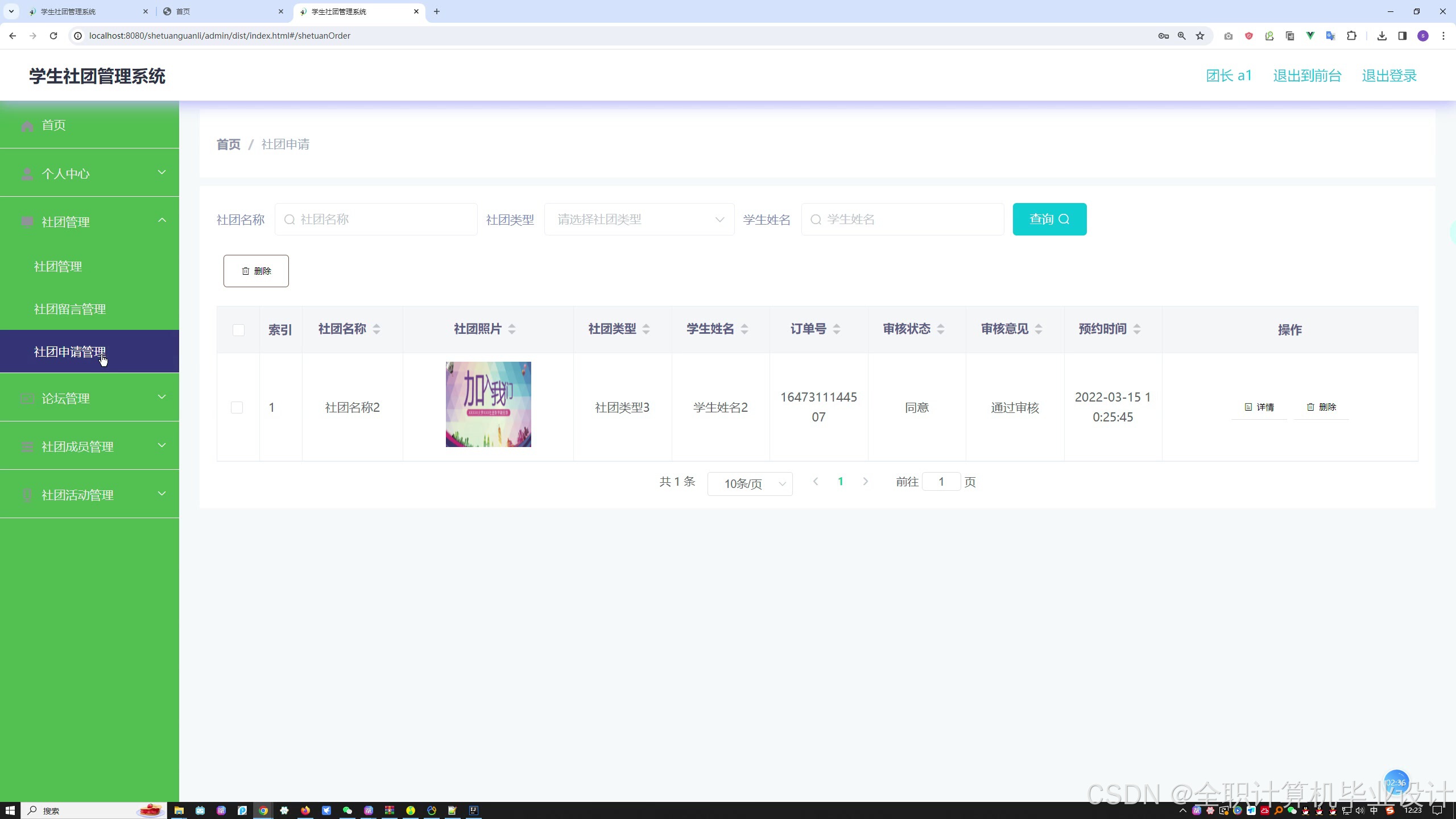
Task: Open the Chrome extensions puzzle icon
Action: pyautogui.click(x=1352, y=36)
